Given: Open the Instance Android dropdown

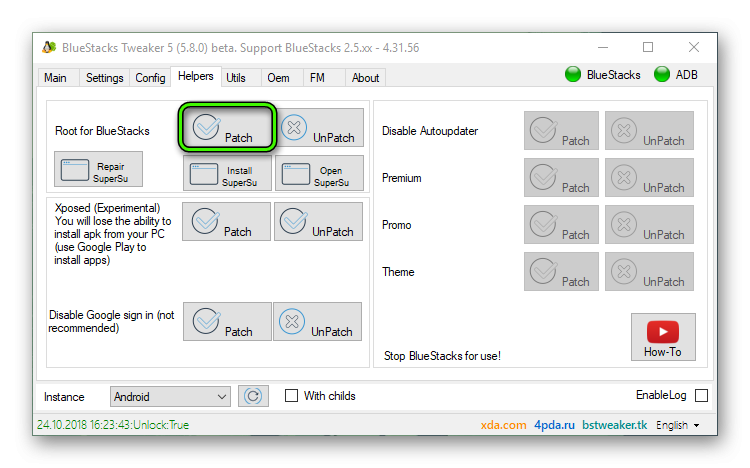Looking at the screenshot, I should (170, 397).
